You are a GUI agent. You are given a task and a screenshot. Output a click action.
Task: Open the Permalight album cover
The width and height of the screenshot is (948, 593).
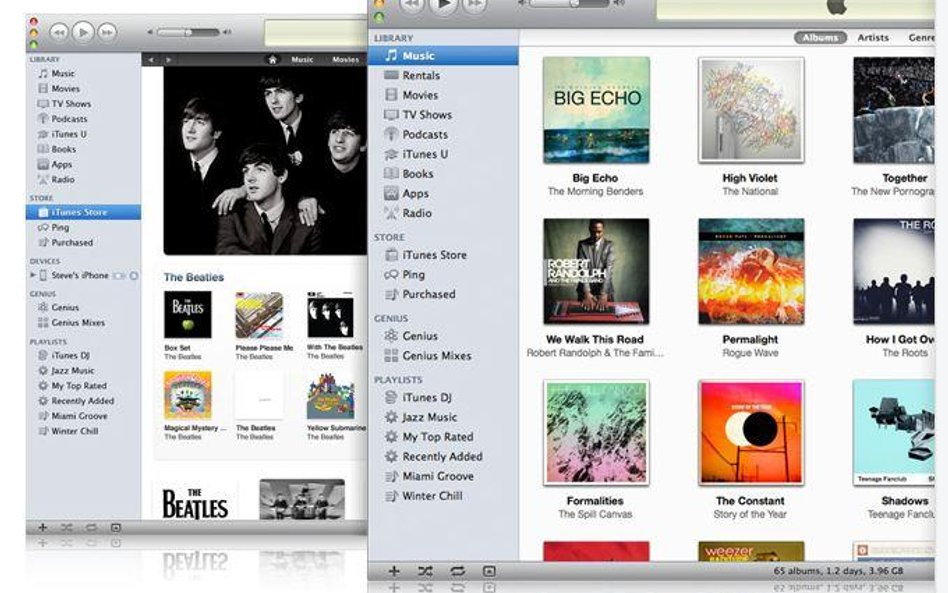[751, 271]
